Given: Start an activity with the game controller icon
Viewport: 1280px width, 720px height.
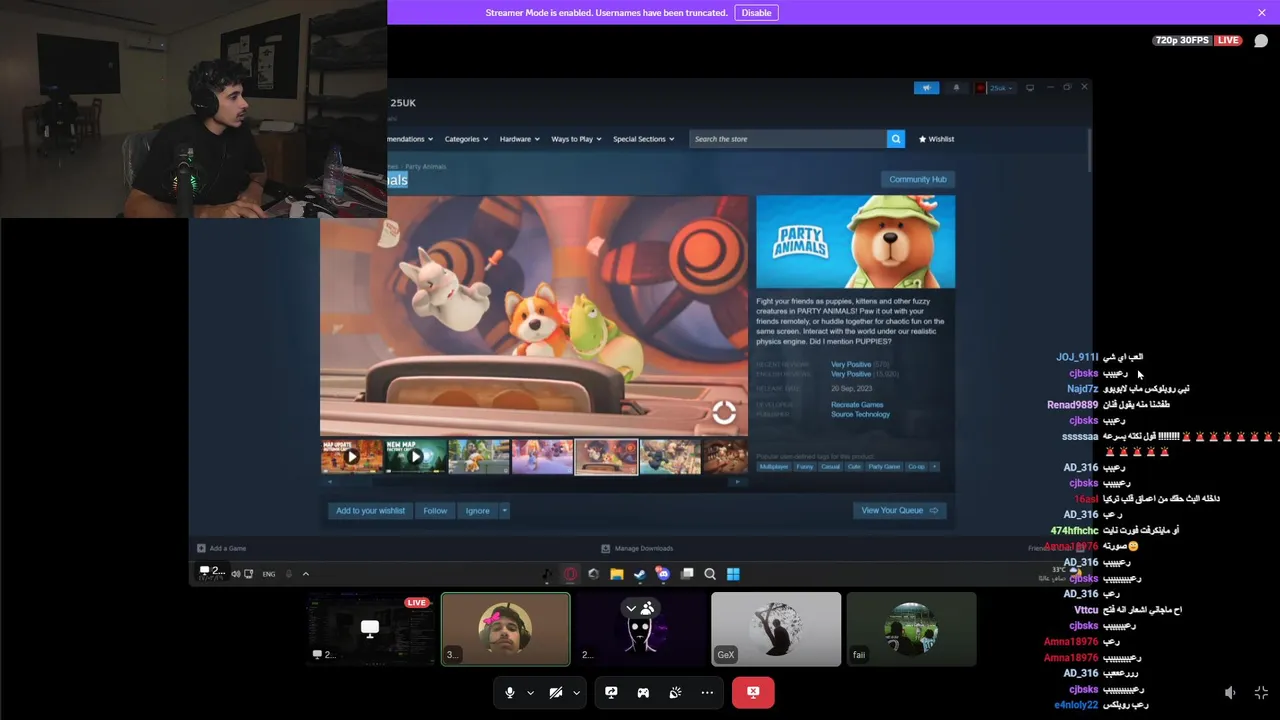Looking at the screenshot, I should pyautogui.click(x=643, y=692).
